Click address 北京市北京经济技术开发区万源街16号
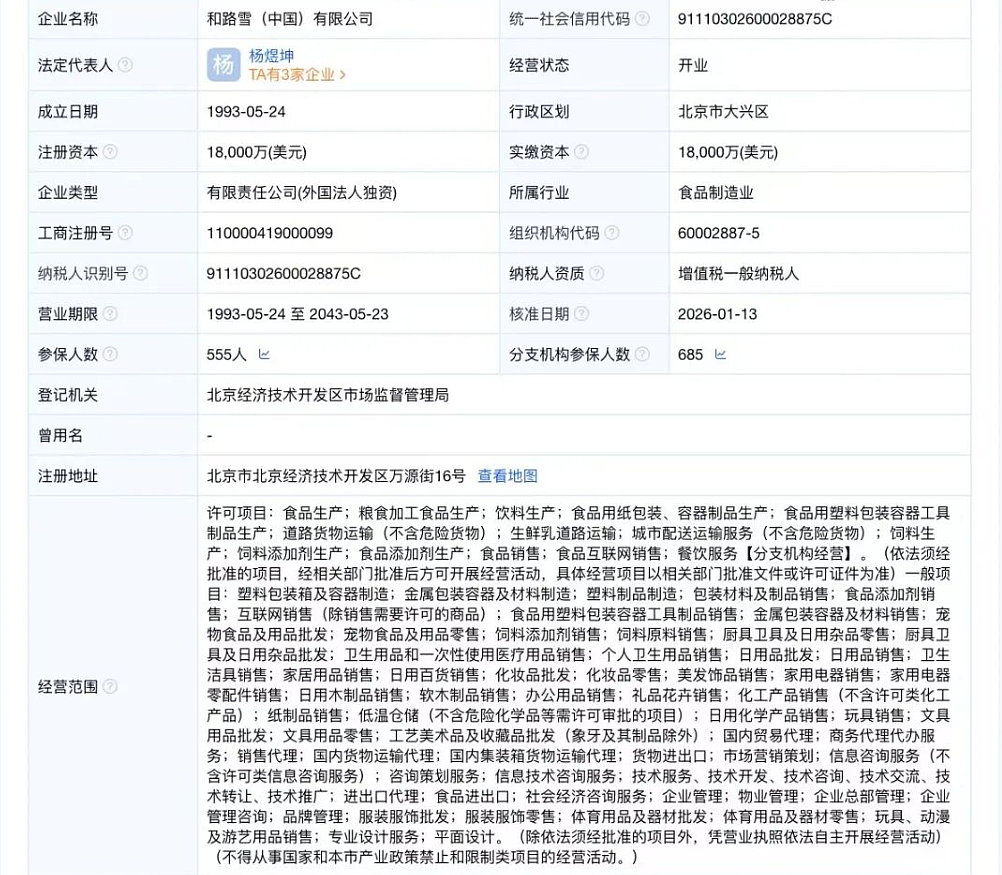The height and width of the screenshot is (875, 1002). 336,476
